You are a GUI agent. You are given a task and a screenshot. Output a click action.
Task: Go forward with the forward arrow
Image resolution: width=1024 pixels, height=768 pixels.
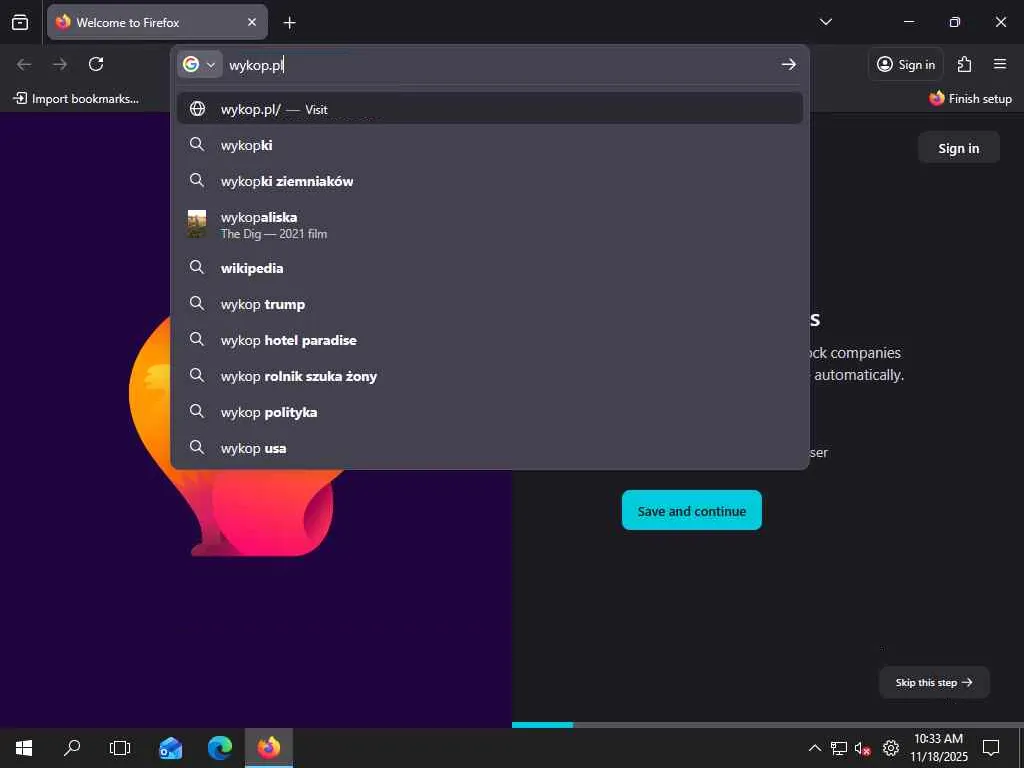coord(60,64)
